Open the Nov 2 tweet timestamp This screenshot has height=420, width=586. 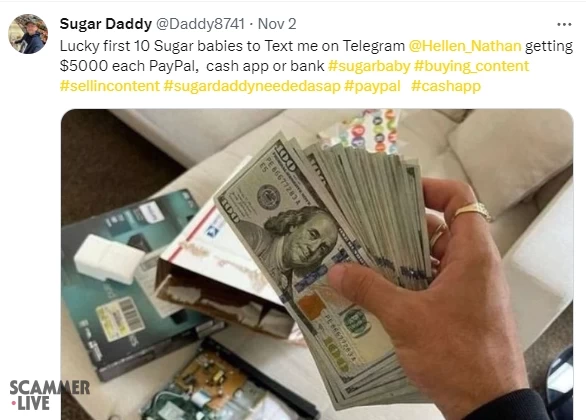(x=277, y=24)
